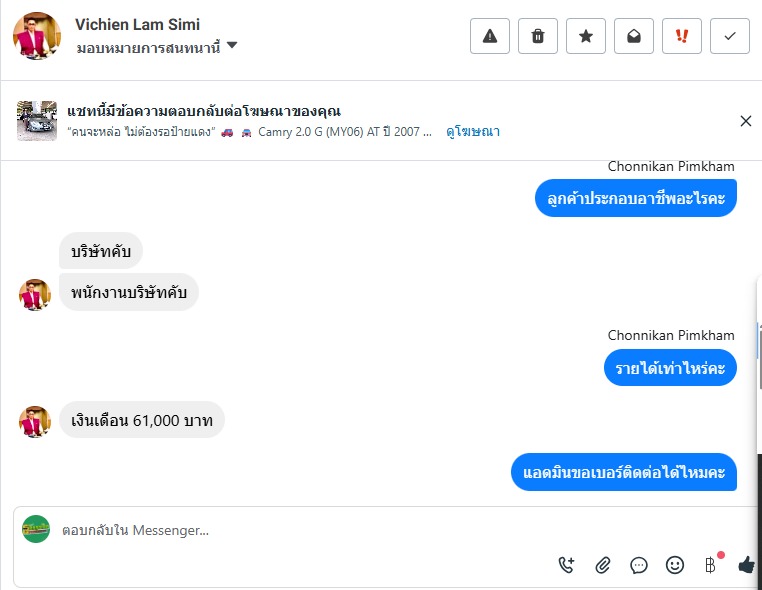Delete conversation with the trash icon
Screen dimensions: 762x590
pos(538,36)
